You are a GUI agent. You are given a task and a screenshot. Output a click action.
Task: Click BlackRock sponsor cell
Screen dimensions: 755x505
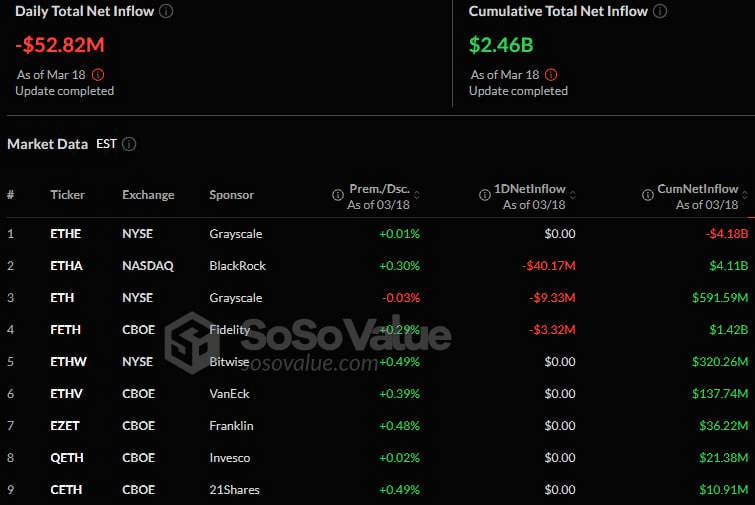click(x=237, y=266)
